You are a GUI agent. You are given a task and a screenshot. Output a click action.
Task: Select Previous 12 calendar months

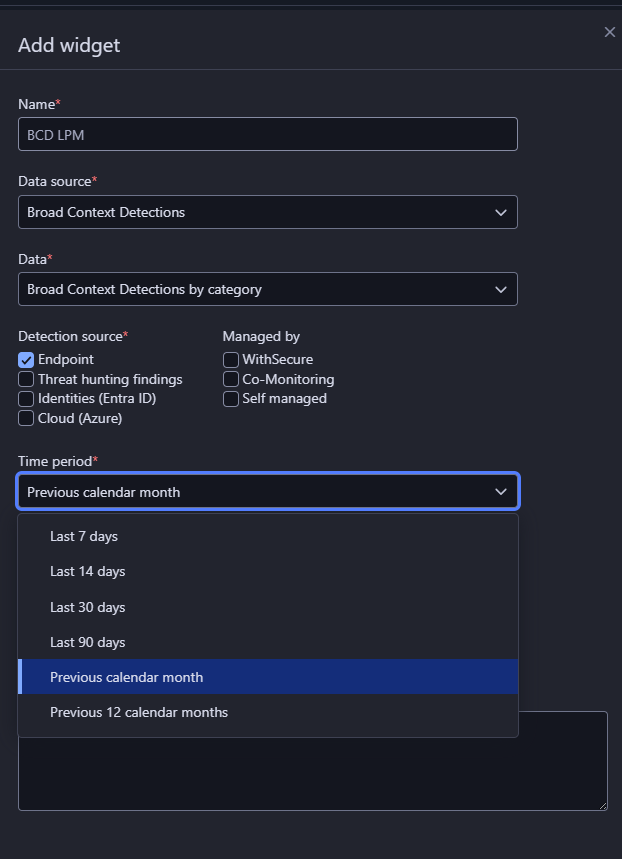pyautogui.click(x=267, y=712)
